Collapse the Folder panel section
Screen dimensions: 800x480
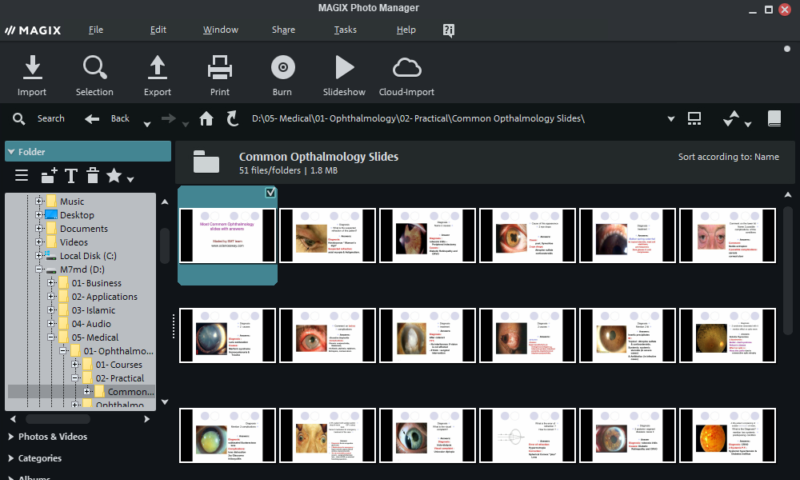click(11, 152)
